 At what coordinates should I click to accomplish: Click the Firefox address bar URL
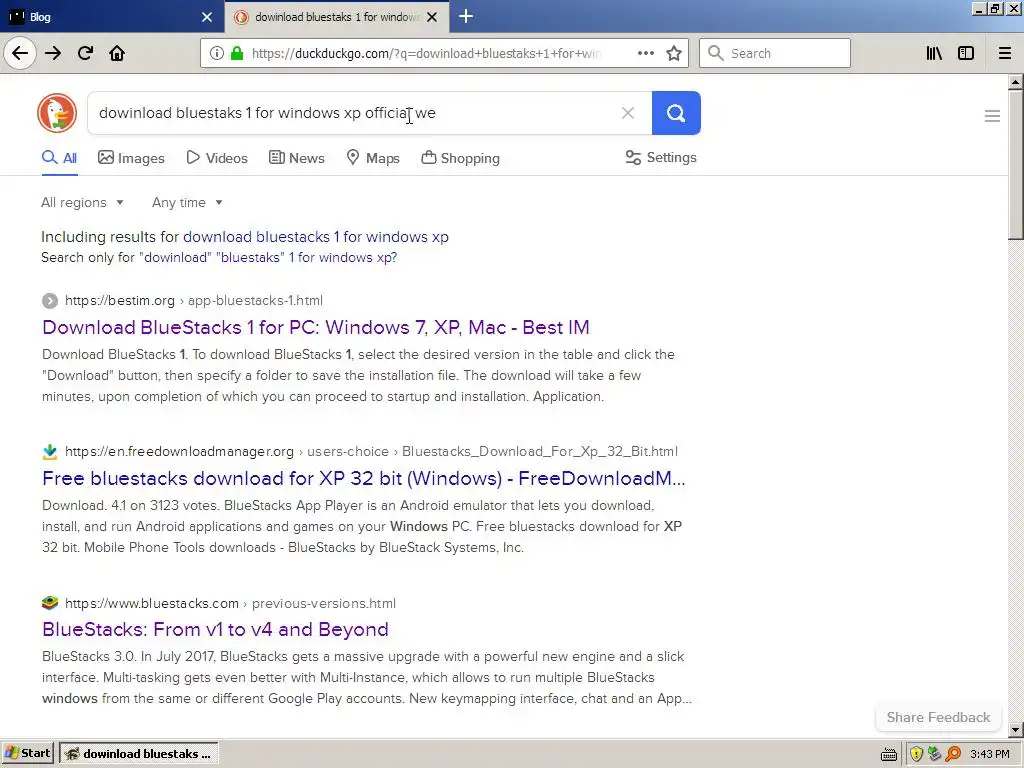click(426, 53)
